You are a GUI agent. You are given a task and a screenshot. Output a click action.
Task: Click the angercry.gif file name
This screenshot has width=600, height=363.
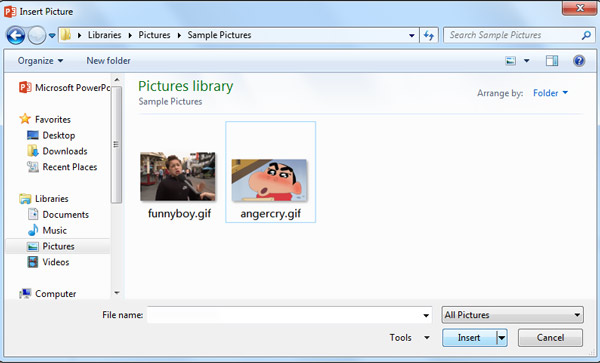(271, 213)
